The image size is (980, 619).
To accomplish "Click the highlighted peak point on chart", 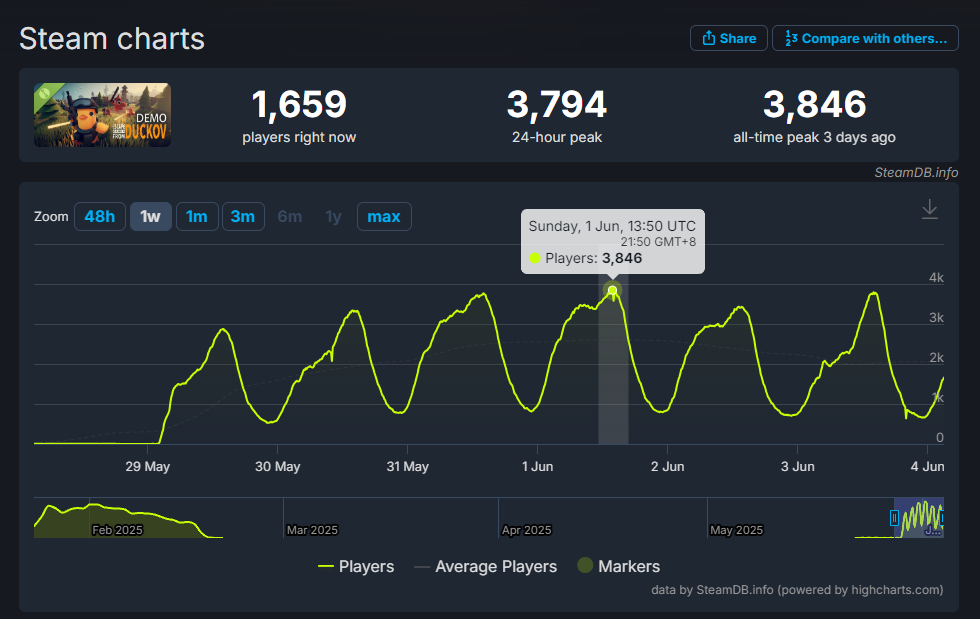I will tap(612, 290).
